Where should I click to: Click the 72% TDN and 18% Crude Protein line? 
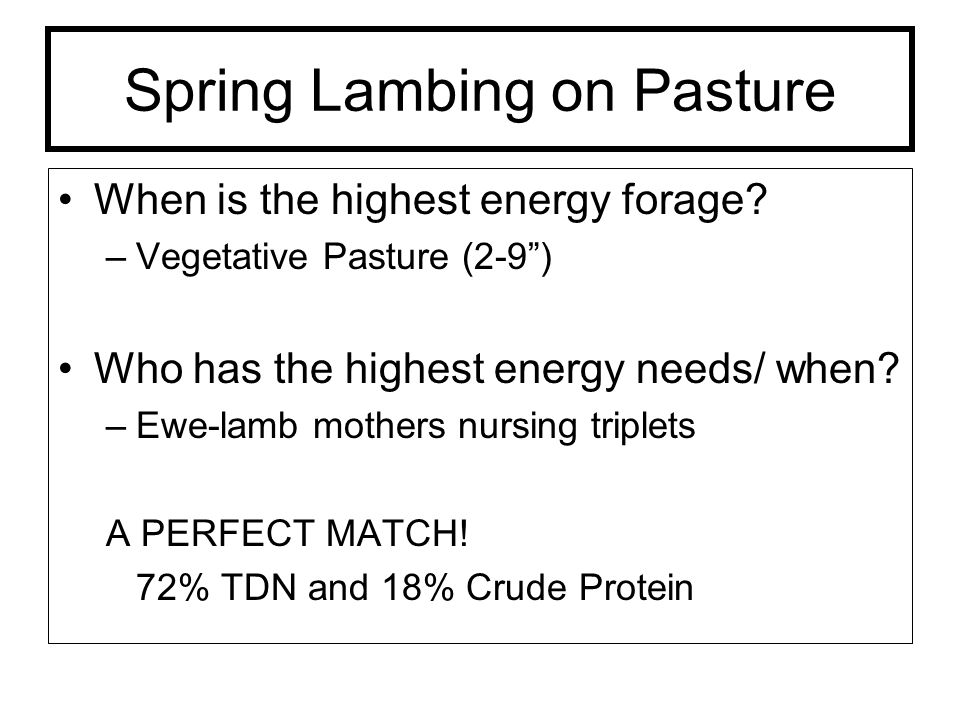tap(414, 587)
